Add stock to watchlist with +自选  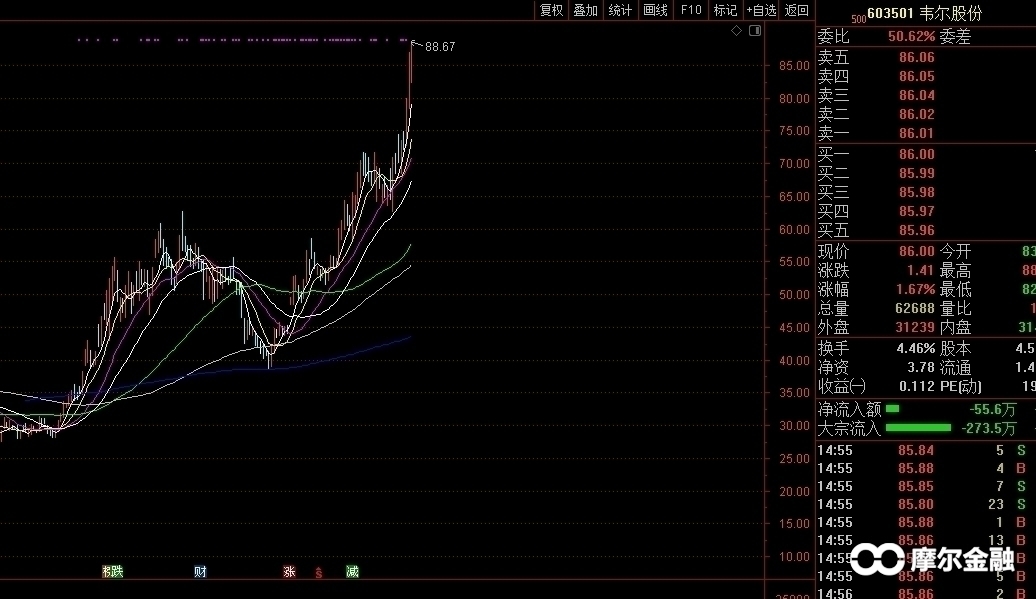point(761,10)
